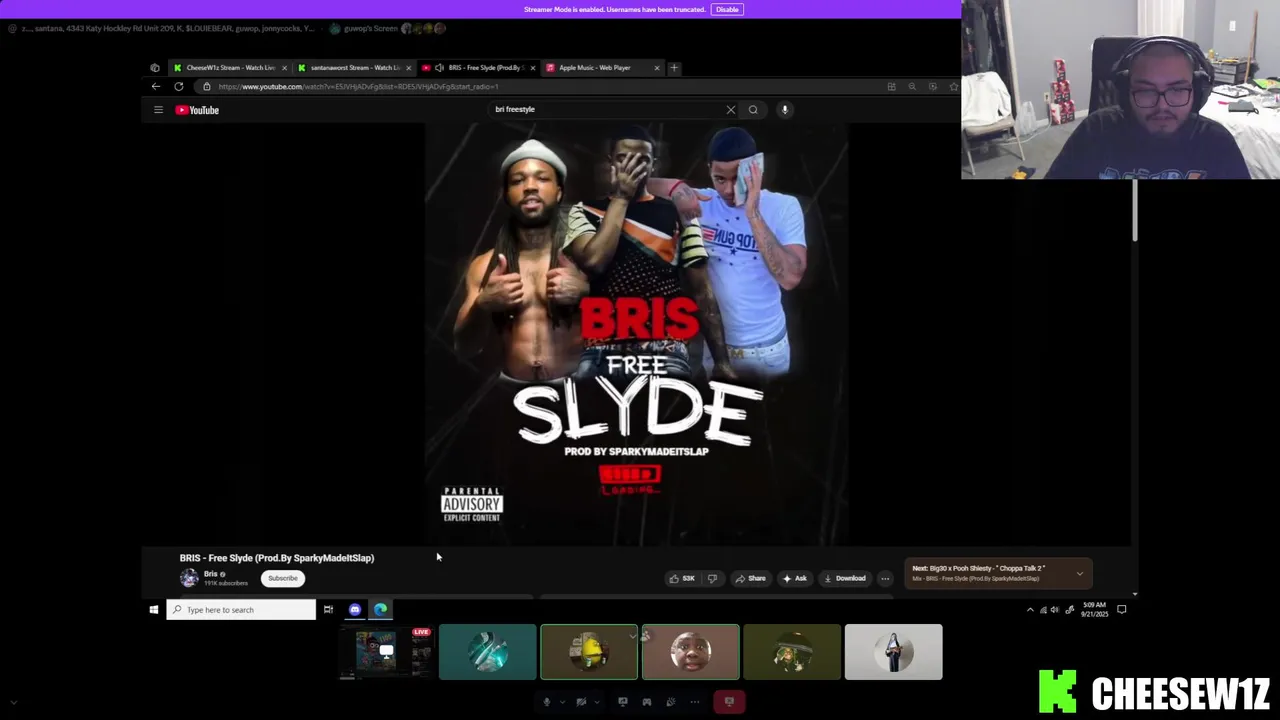Focus the YouTube URL address bar

540,87
